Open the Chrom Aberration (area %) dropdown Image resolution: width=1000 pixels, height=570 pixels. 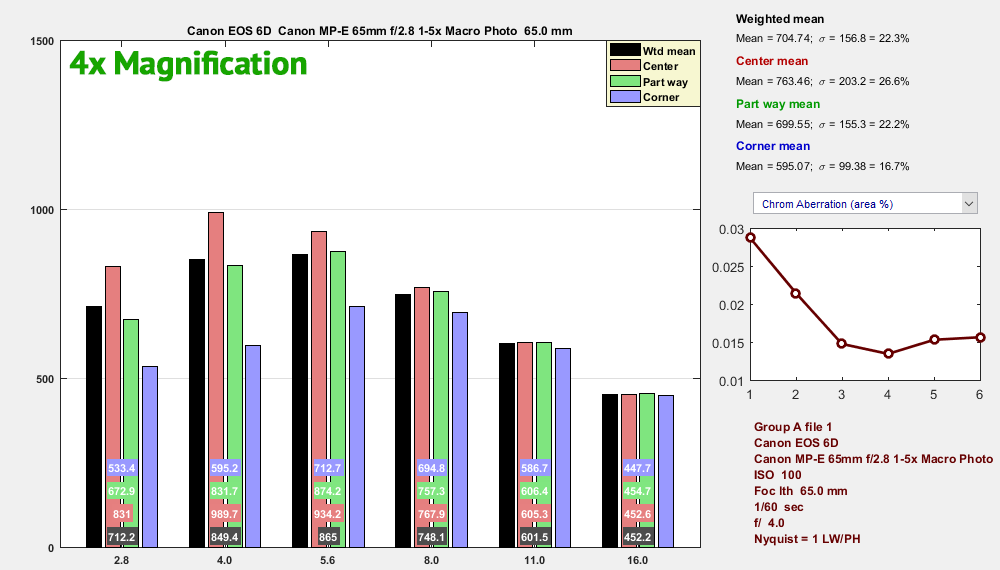(x=865, y=204)
